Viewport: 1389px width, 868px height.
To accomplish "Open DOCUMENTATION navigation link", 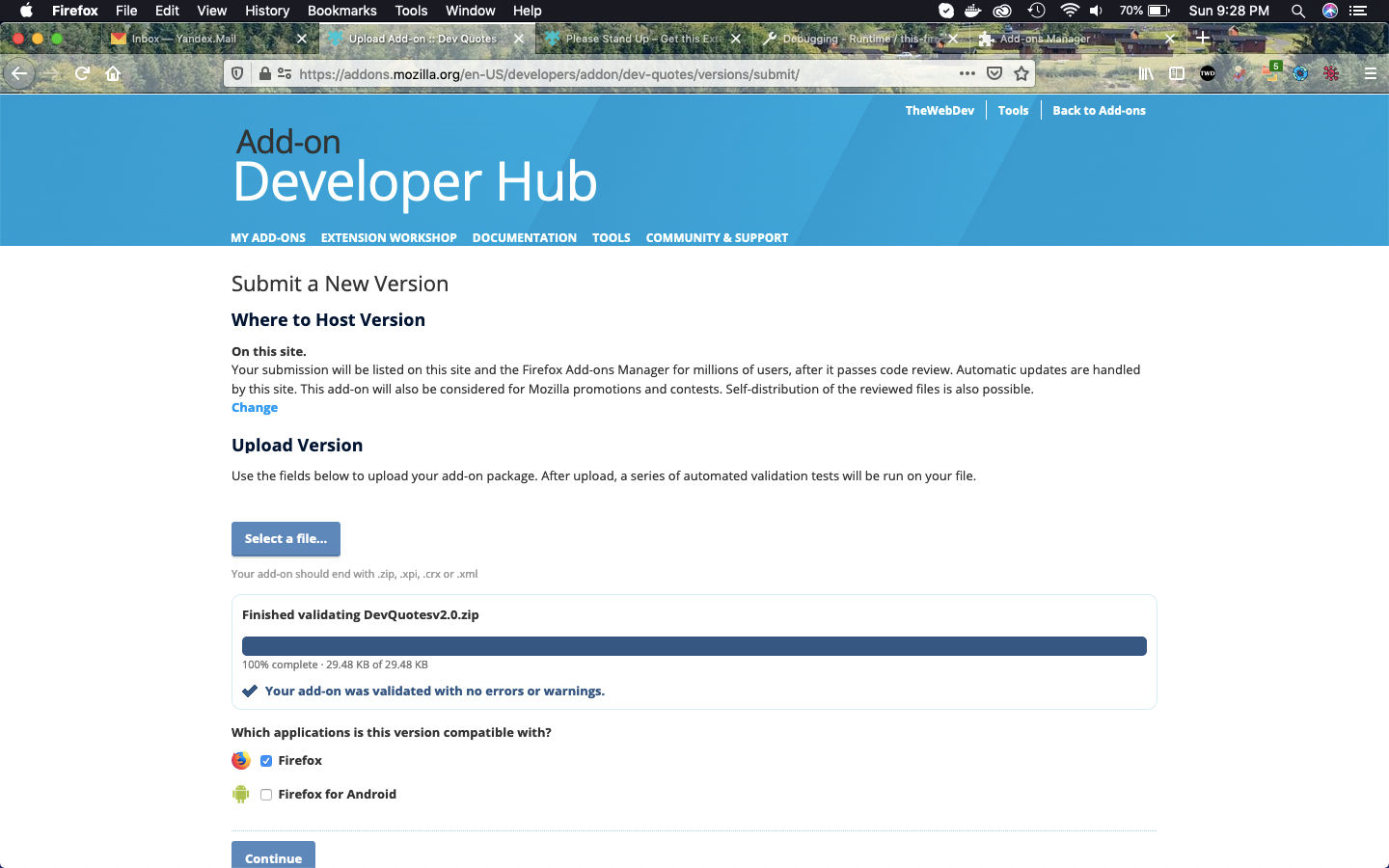I will click(x=525, y=237).
